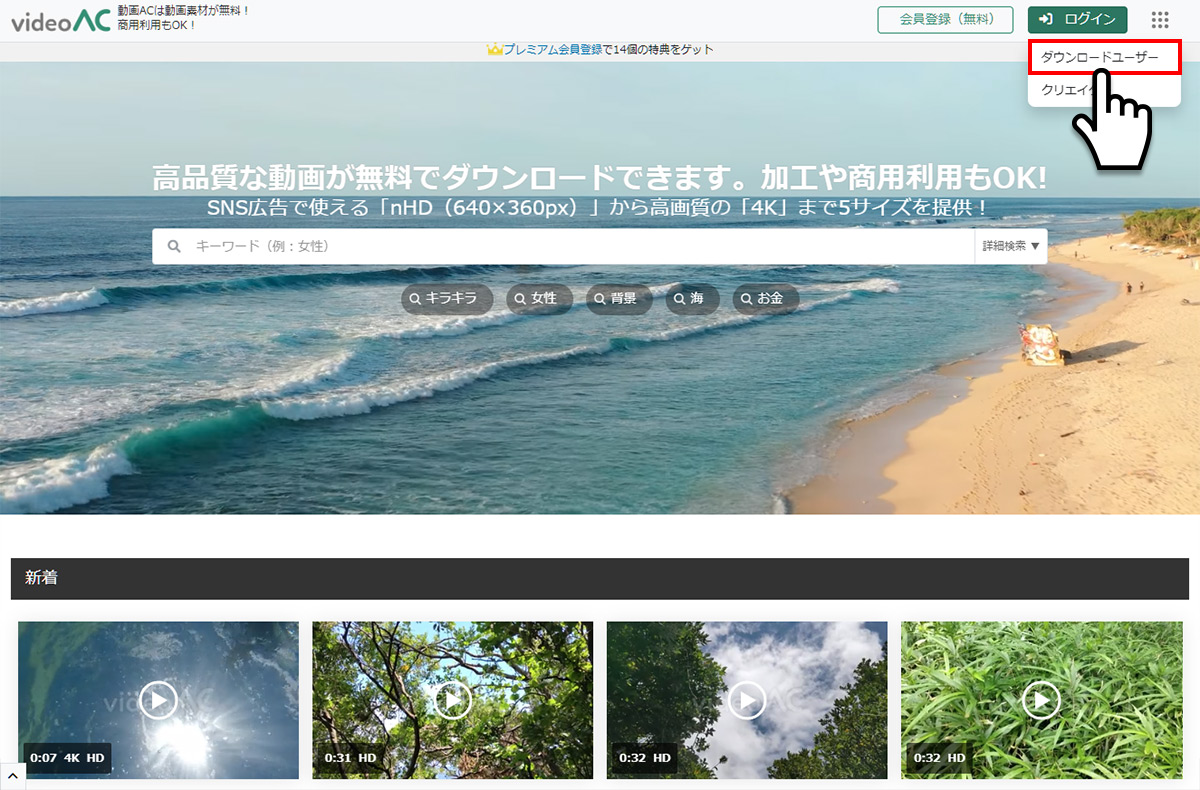1200x790 pixels.
Task: Play the clouds sky 0:32 HD video
Action: click(747, 700)
